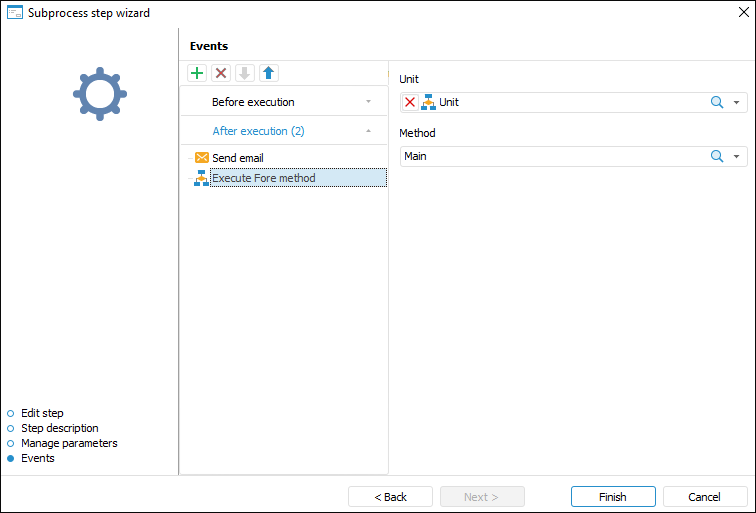Select the Send email event item
Screen dimensions: 756x513
coord(238,158)
